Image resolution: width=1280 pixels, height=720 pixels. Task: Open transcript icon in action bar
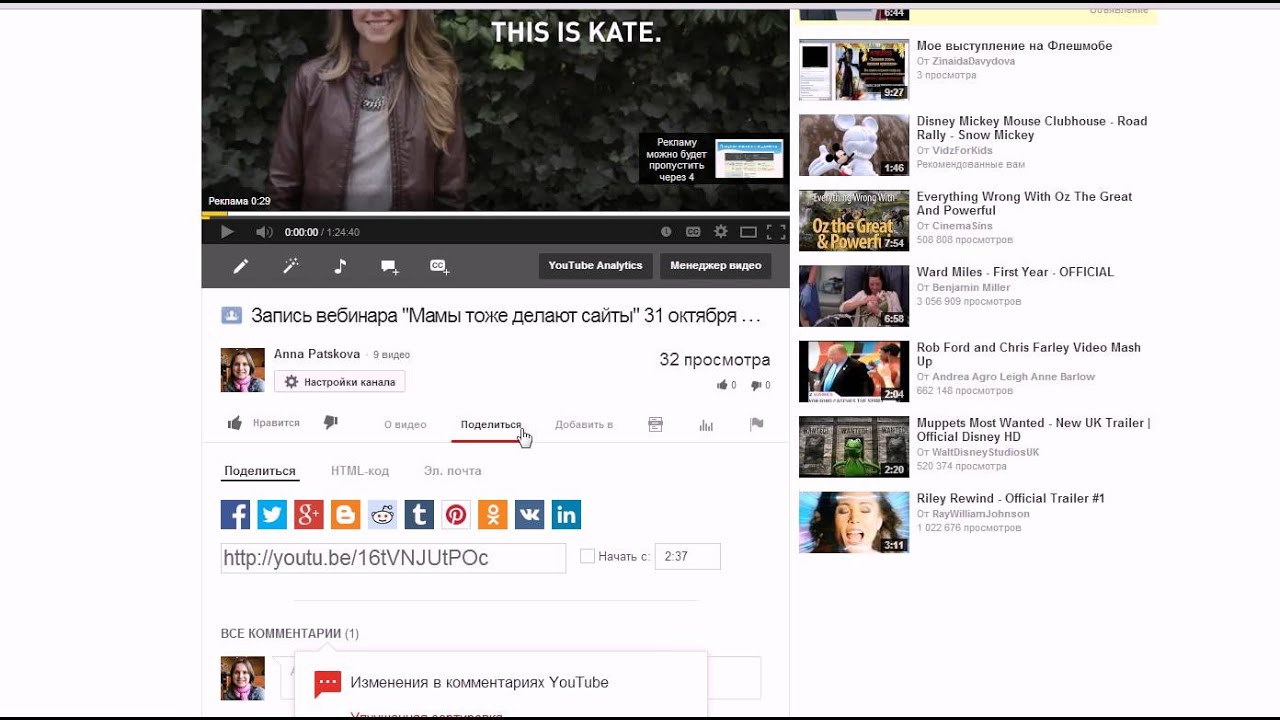click(656, 425)
